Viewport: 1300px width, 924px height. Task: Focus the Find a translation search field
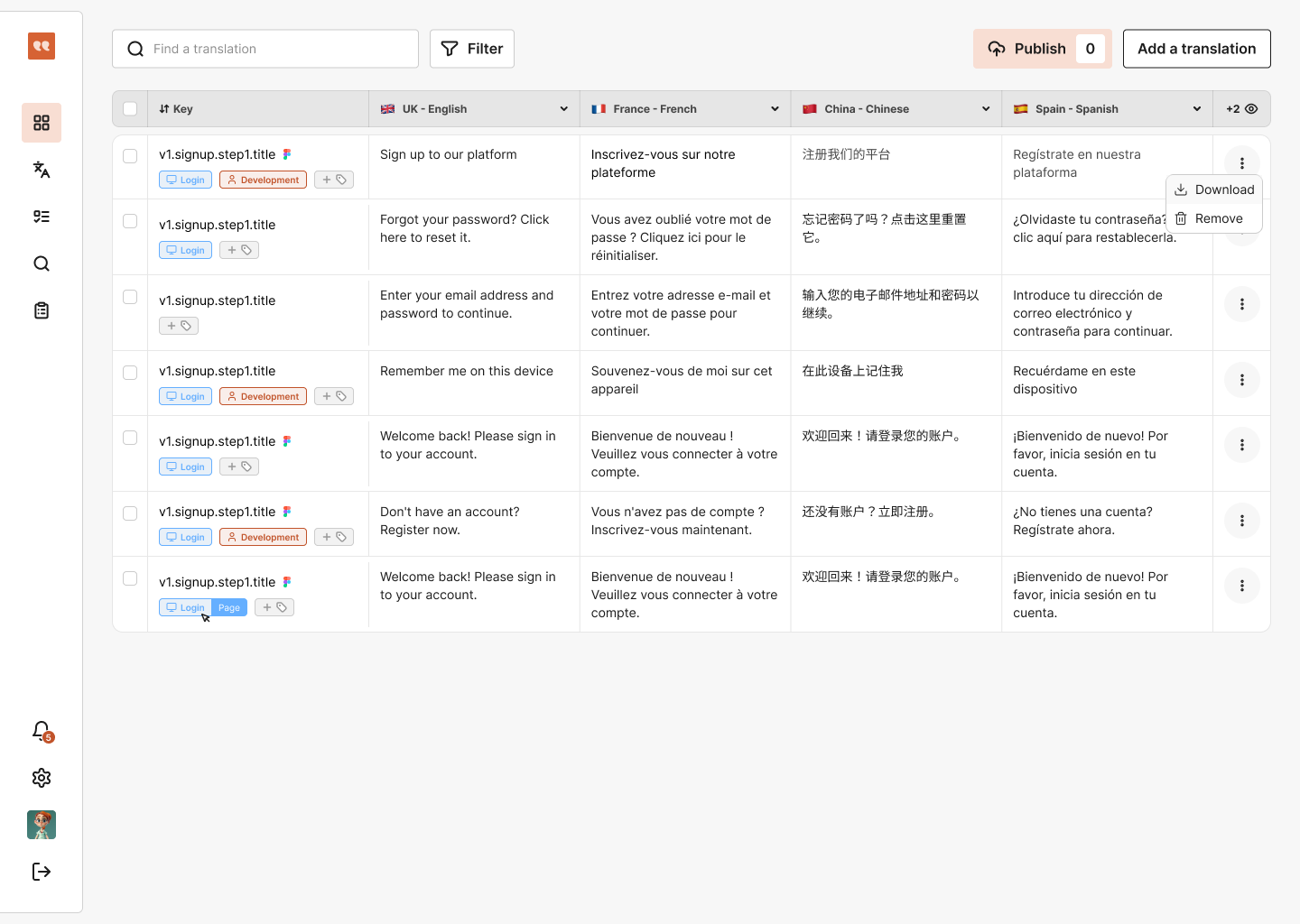265,49
